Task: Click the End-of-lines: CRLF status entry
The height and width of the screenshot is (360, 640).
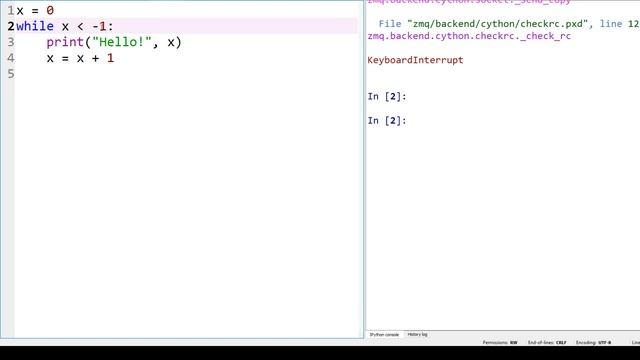Action: (x=547, y=342)
